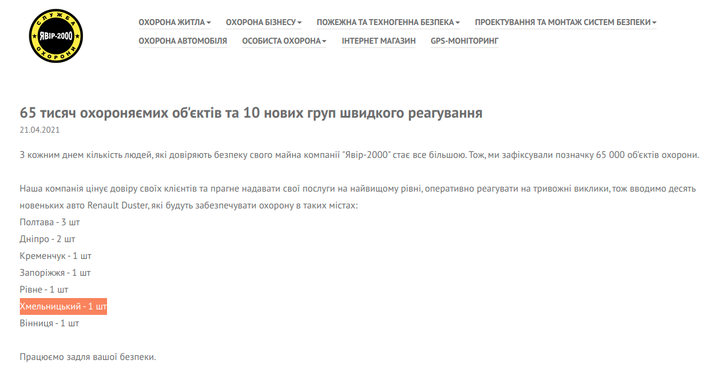
Task: Click the closing text Працюємо задля вашої безпеки
Action: (88, 357)
